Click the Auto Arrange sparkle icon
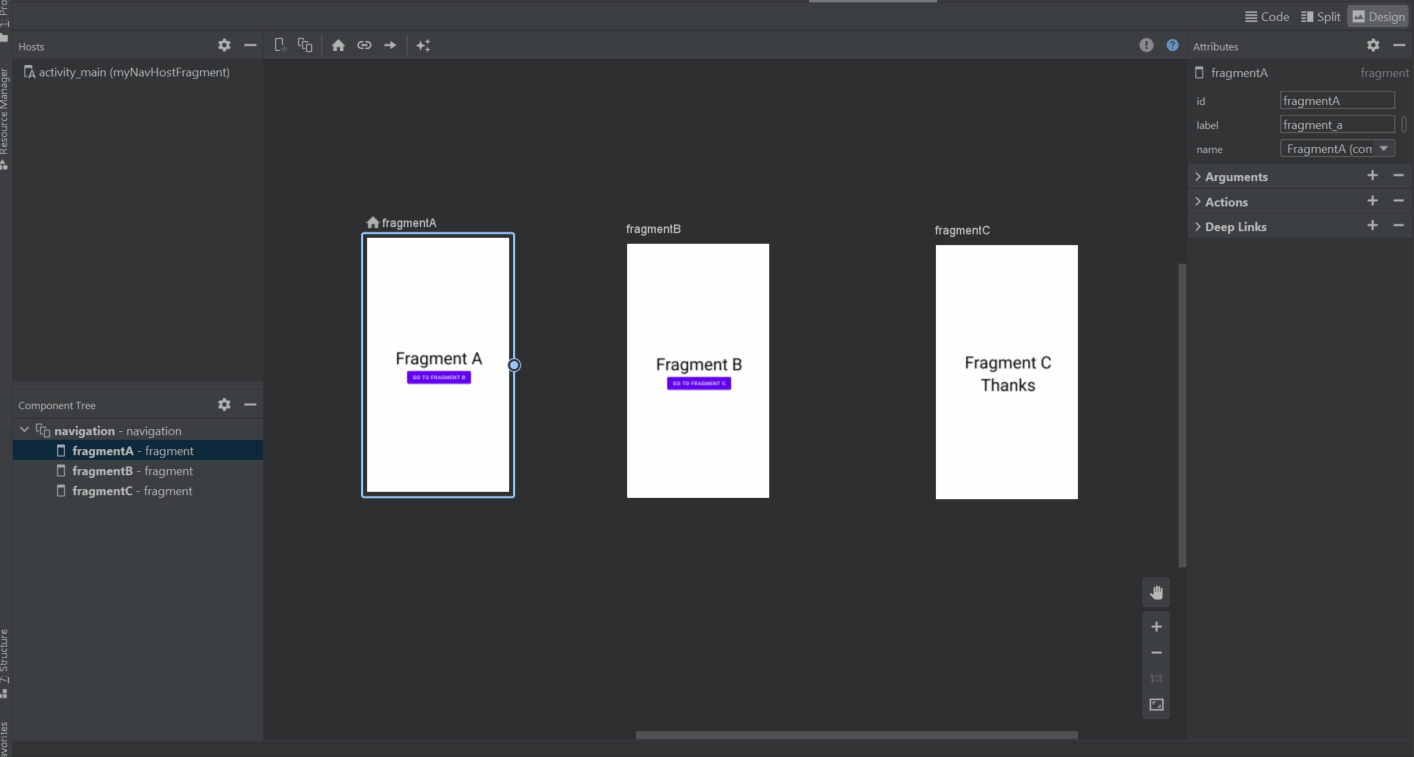Image resolution: width=1414 pixels, height=757 pixels. pyautogui.click(x=423, y=45)
